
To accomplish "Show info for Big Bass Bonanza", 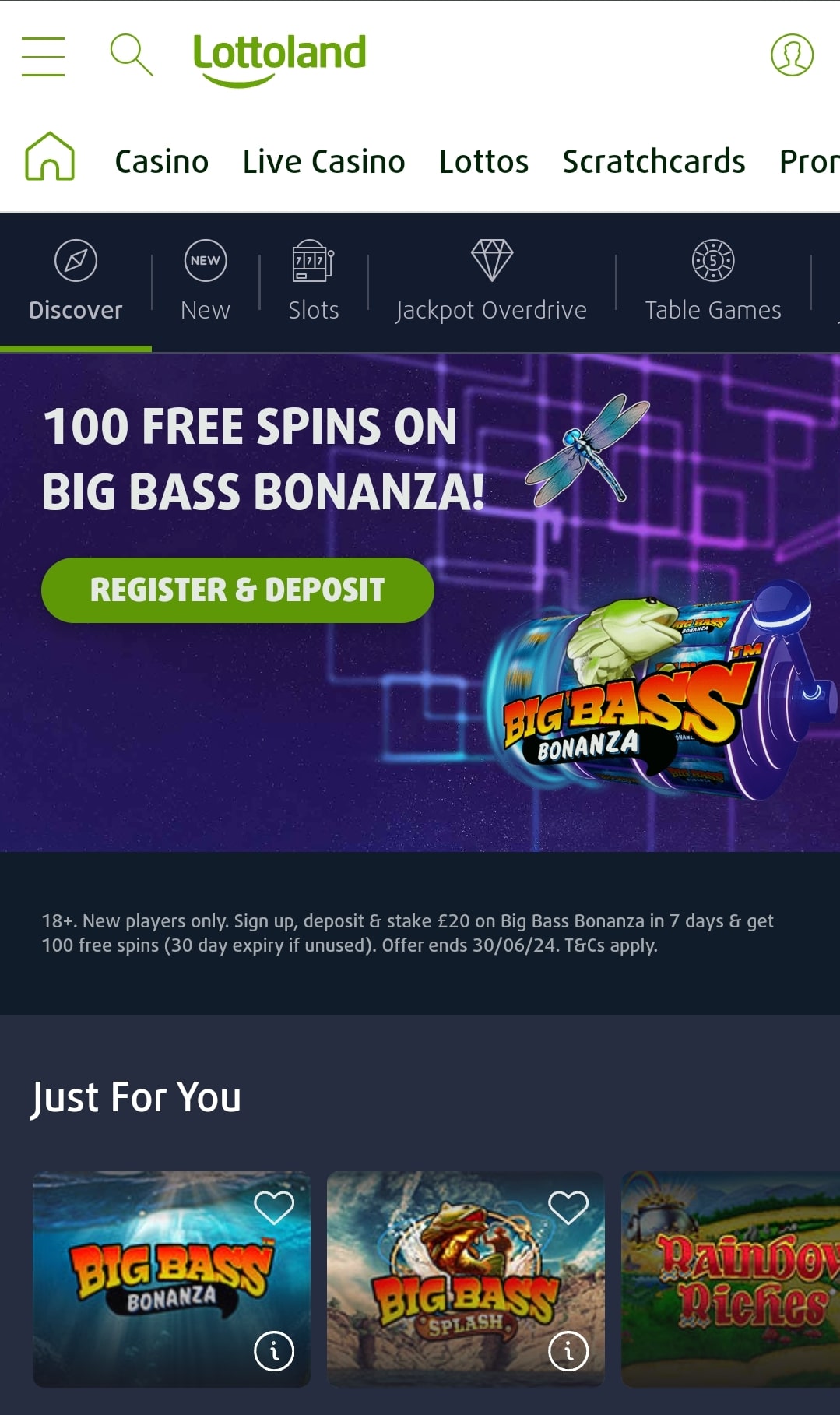I will point(274,1351).
